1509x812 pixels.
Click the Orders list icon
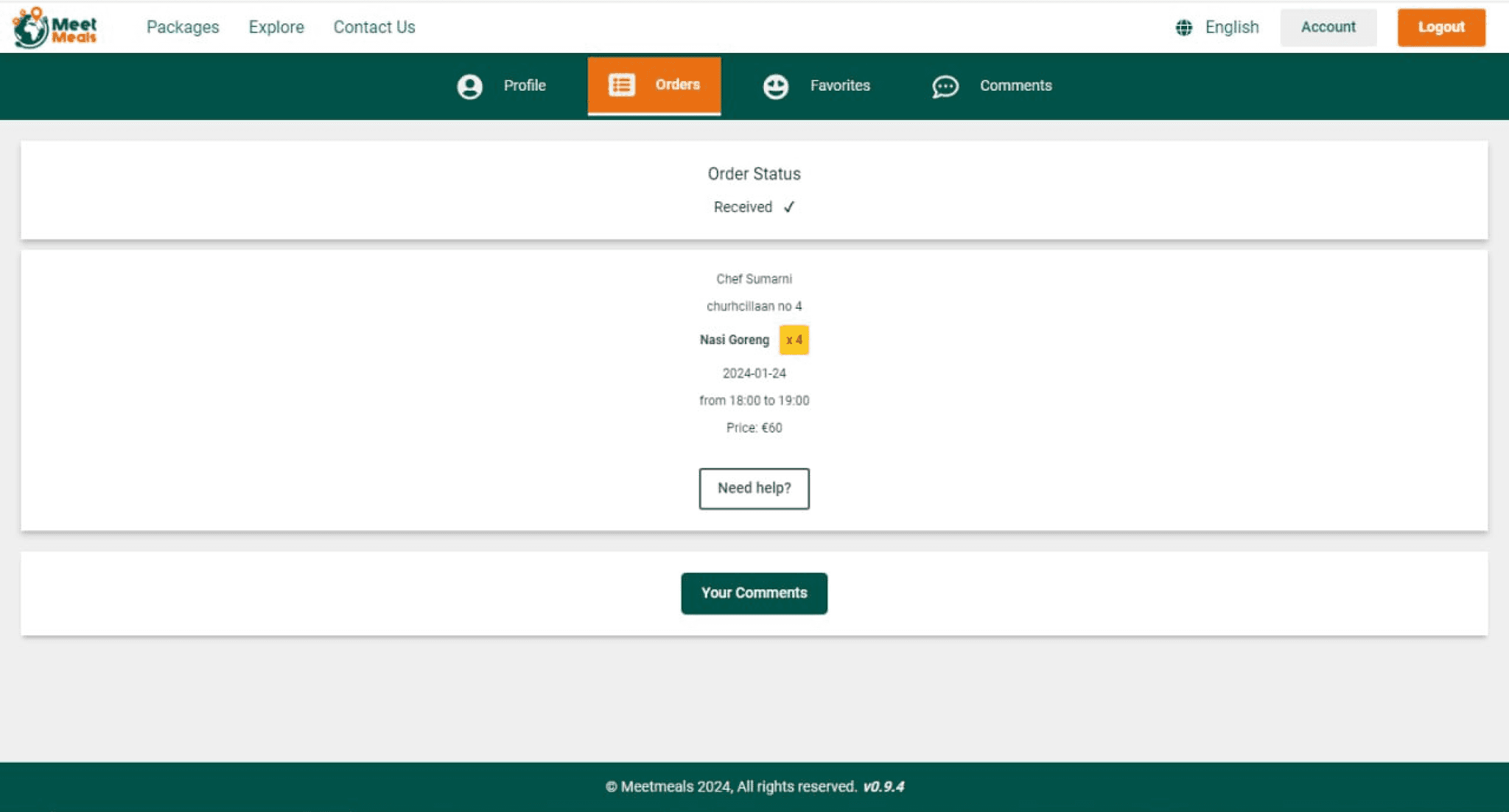coord(621,85)
